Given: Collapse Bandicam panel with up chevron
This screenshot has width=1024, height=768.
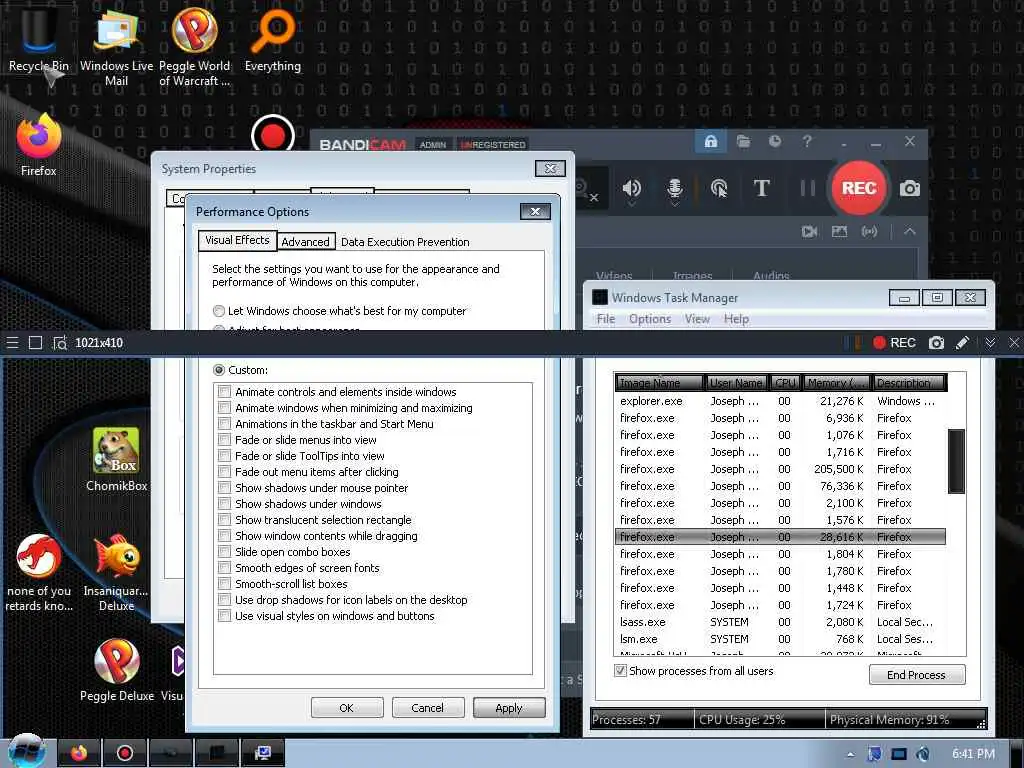Looking at the screenshot, I should pyautogui.click(x=910, y=231).
